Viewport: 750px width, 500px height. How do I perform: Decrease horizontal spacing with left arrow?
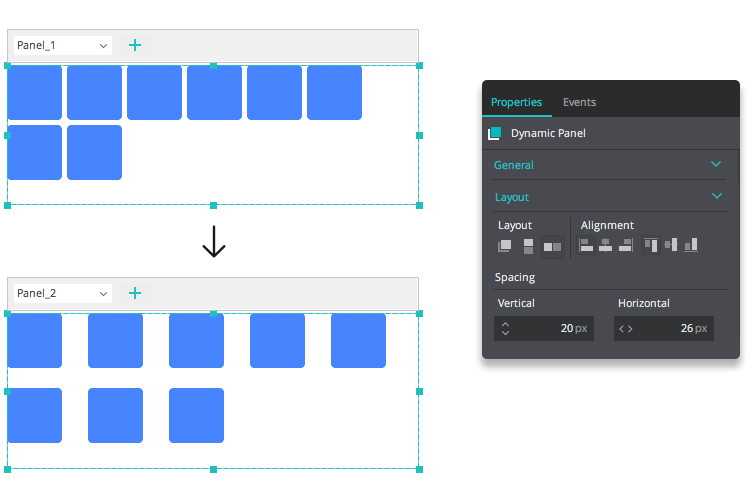622,329
